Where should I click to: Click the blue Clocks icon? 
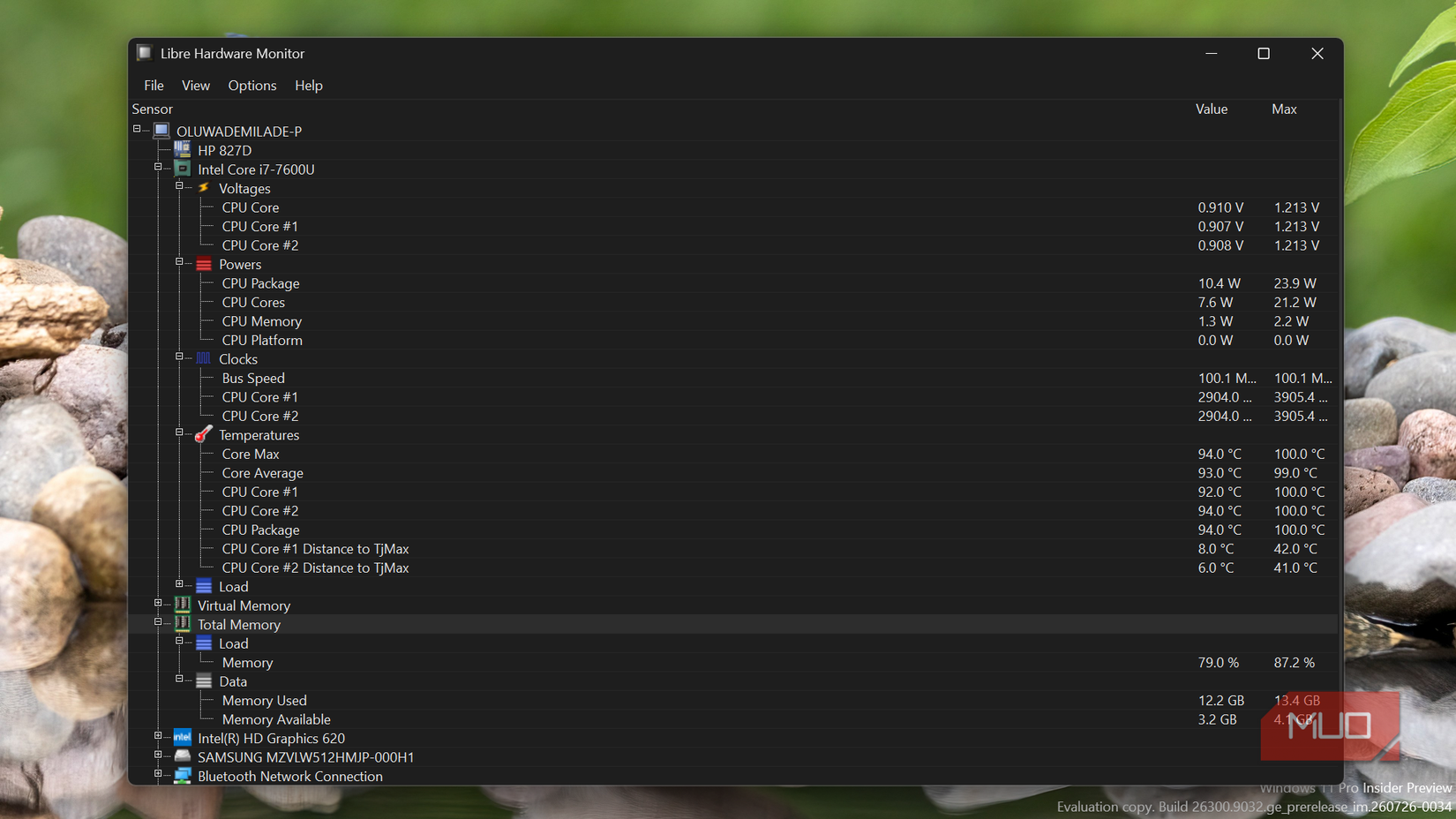[204, 358]
